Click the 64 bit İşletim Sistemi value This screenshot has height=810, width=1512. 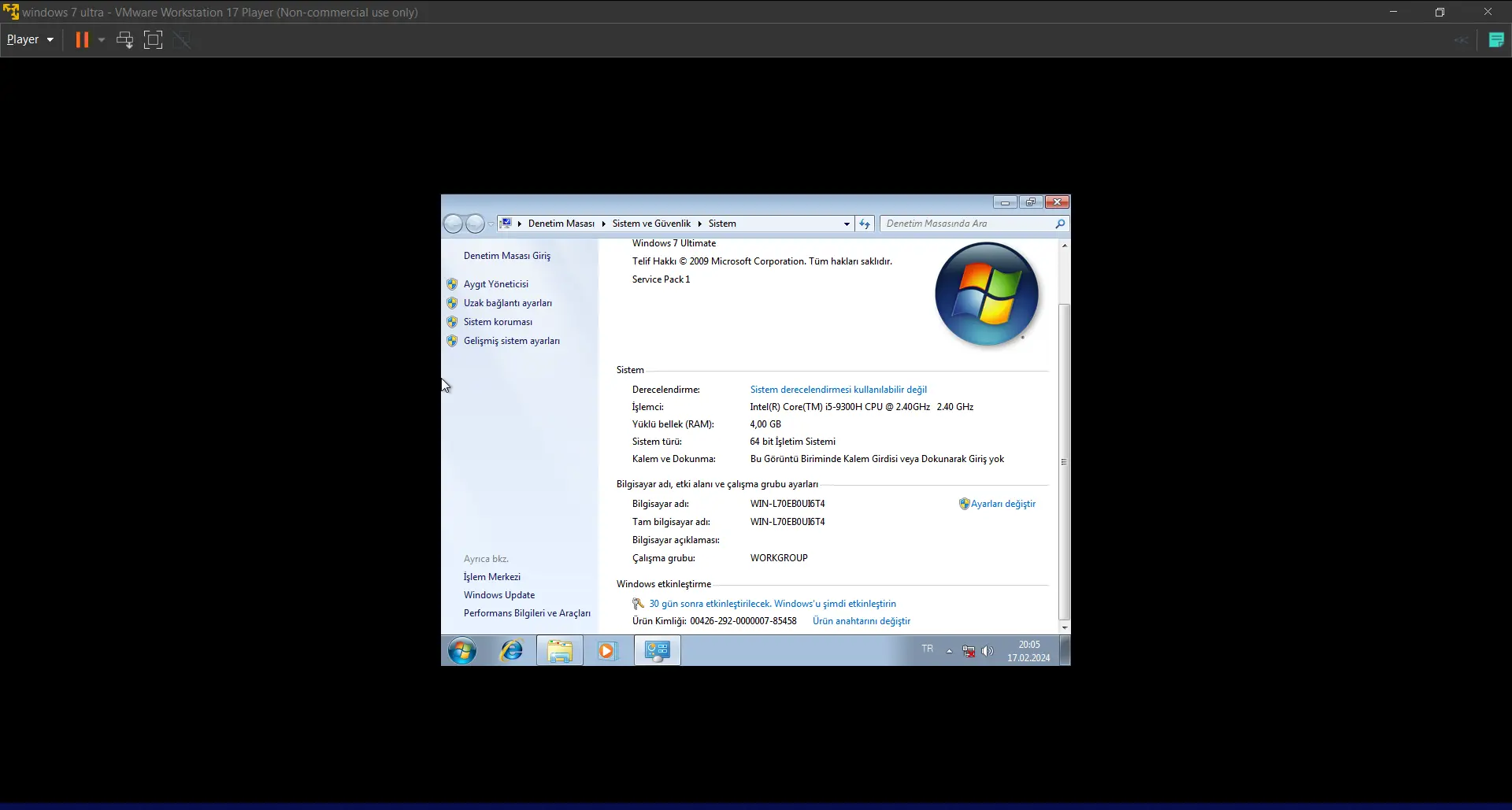[x=793, y=442]
